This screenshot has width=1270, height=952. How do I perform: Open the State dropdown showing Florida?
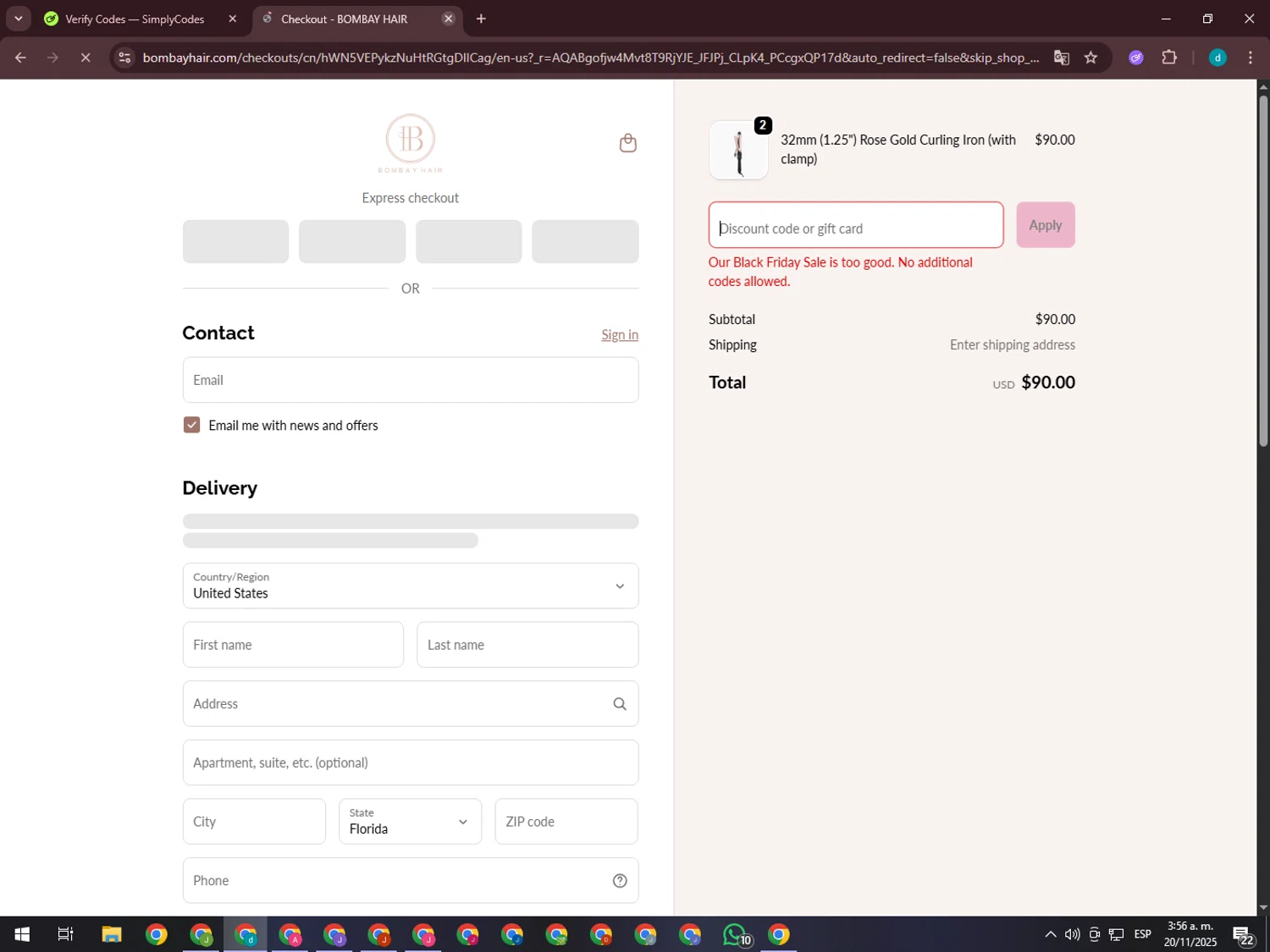411,822
